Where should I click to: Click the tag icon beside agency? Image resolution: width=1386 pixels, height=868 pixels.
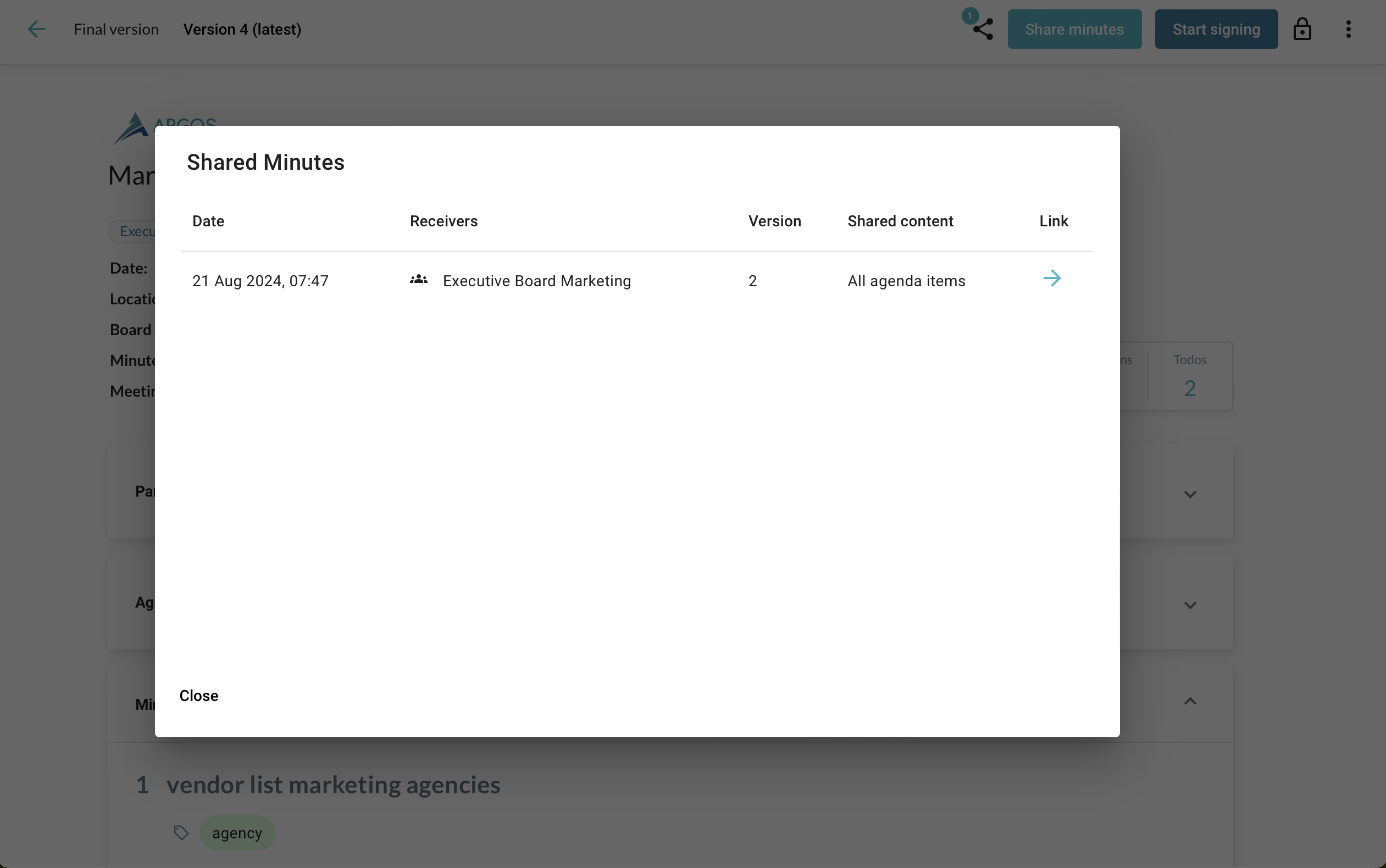(x=181, y=832)
